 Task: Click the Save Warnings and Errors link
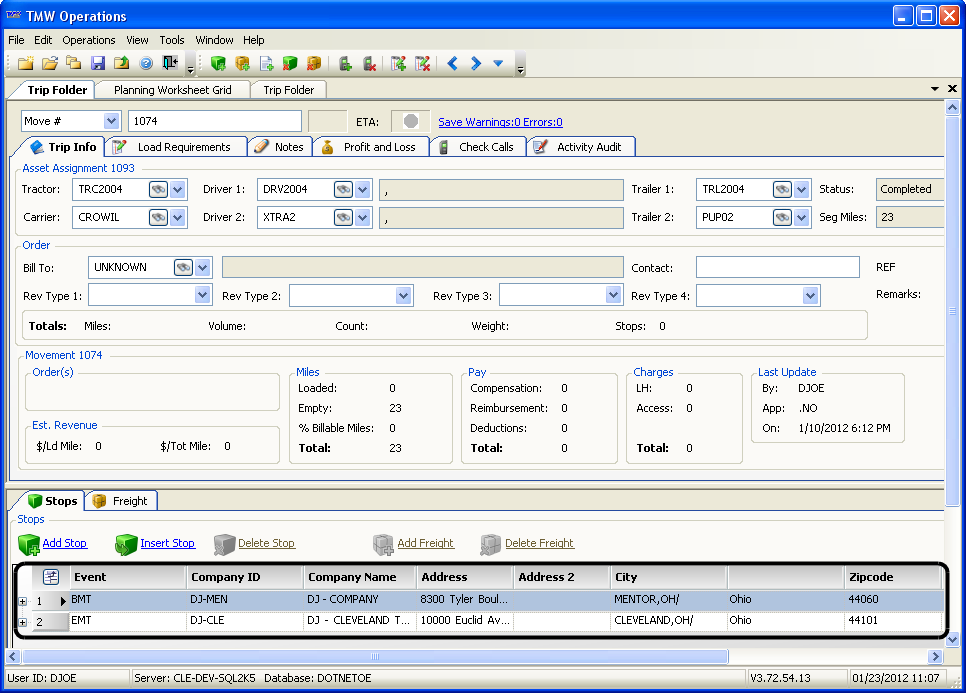point(500,122)
